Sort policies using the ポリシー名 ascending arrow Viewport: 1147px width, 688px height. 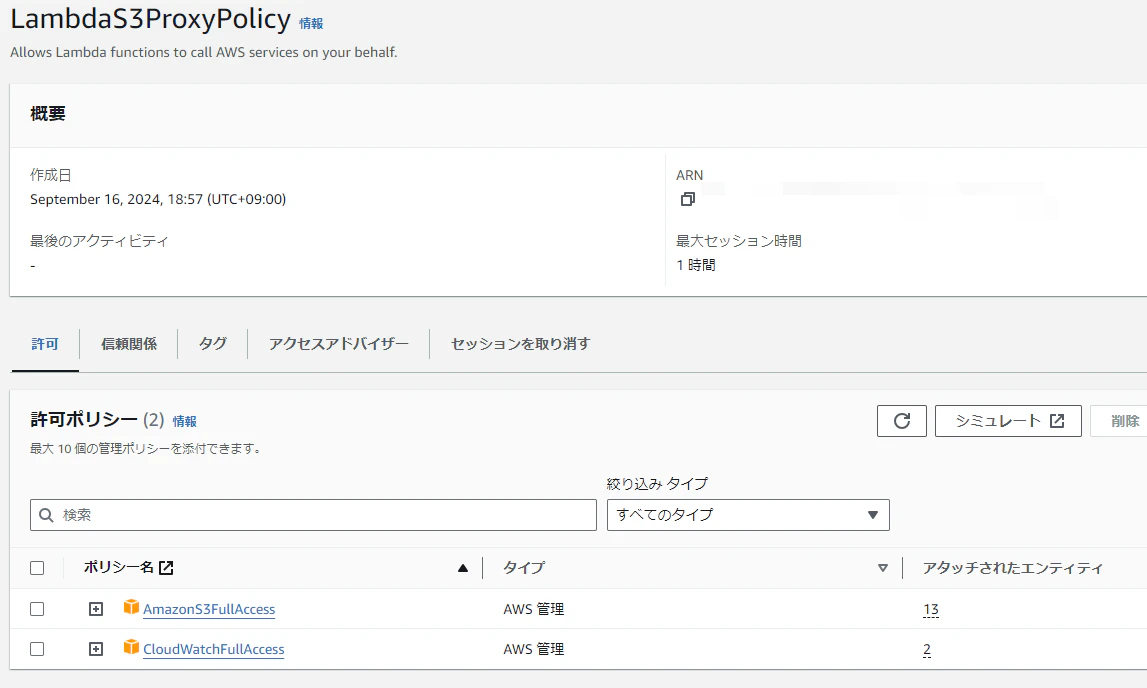[x=462, y=568]
